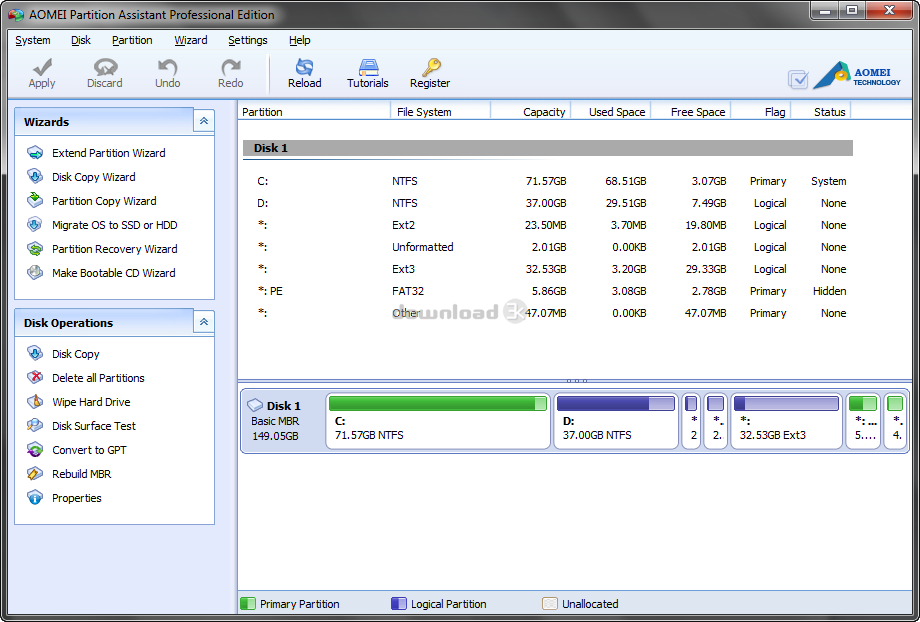
Task: Click the AOMEI Technology logo
Action: [857, 76]
